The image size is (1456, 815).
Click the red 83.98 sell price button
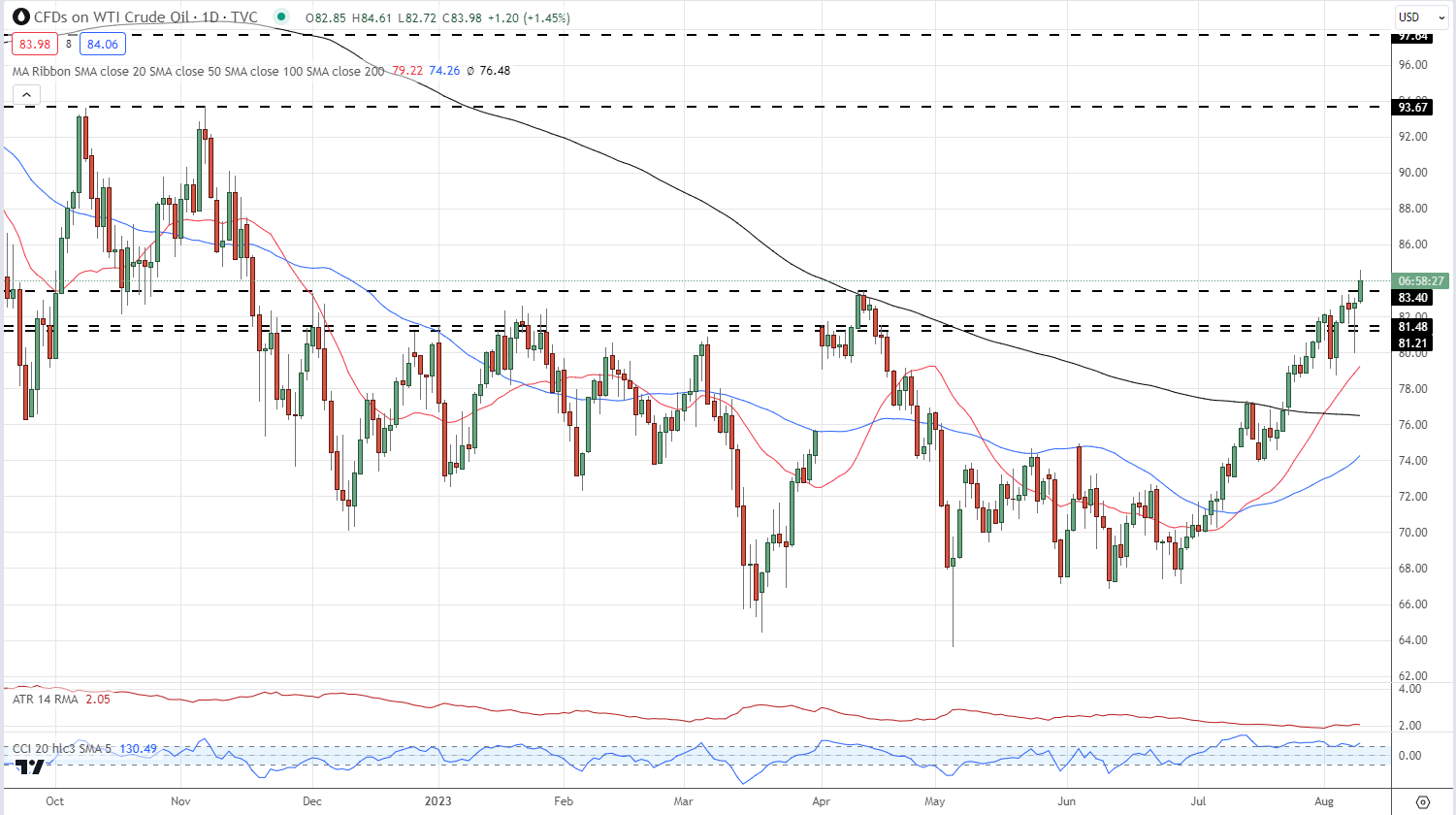pos(35,44)
